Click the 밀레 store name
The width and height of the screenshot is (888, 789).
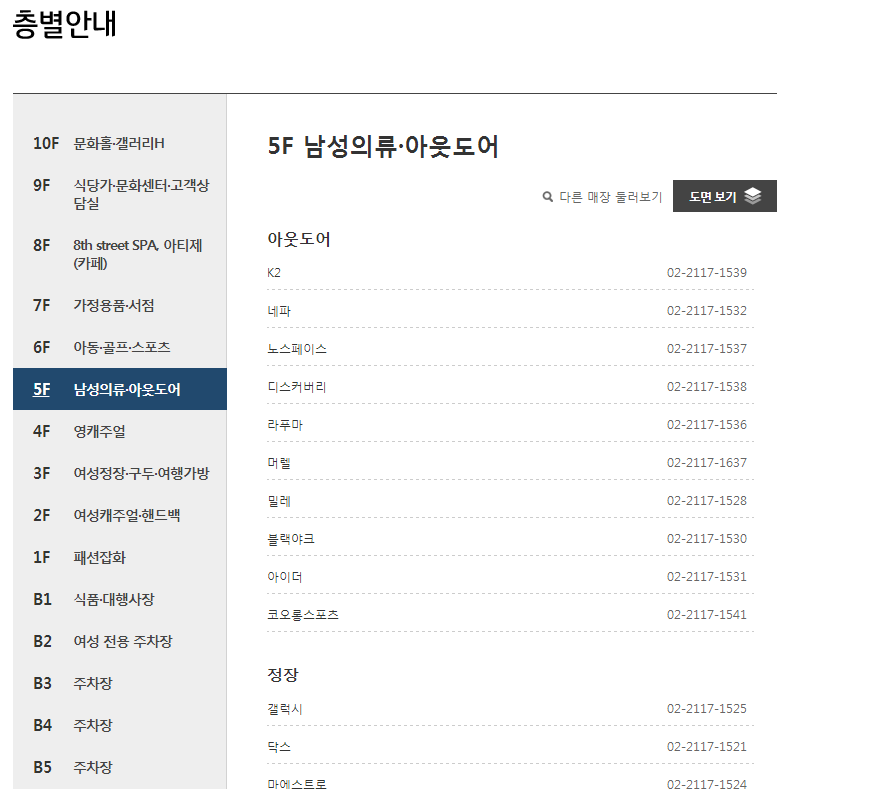point(279,500)
